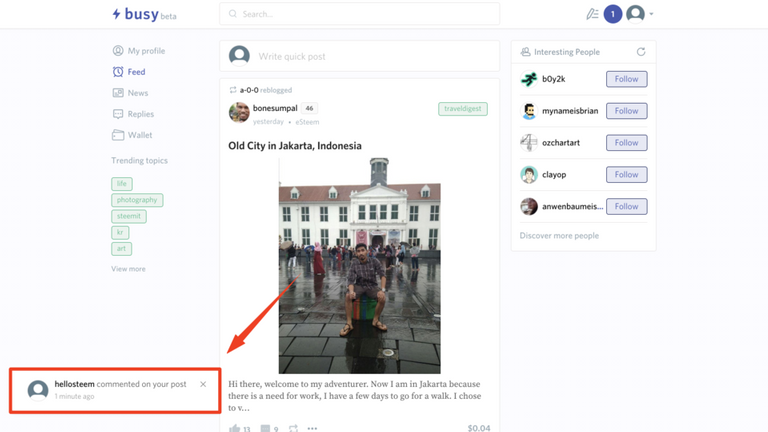
Task: Click the search magnifier icon
Action: tap(233, 14)
